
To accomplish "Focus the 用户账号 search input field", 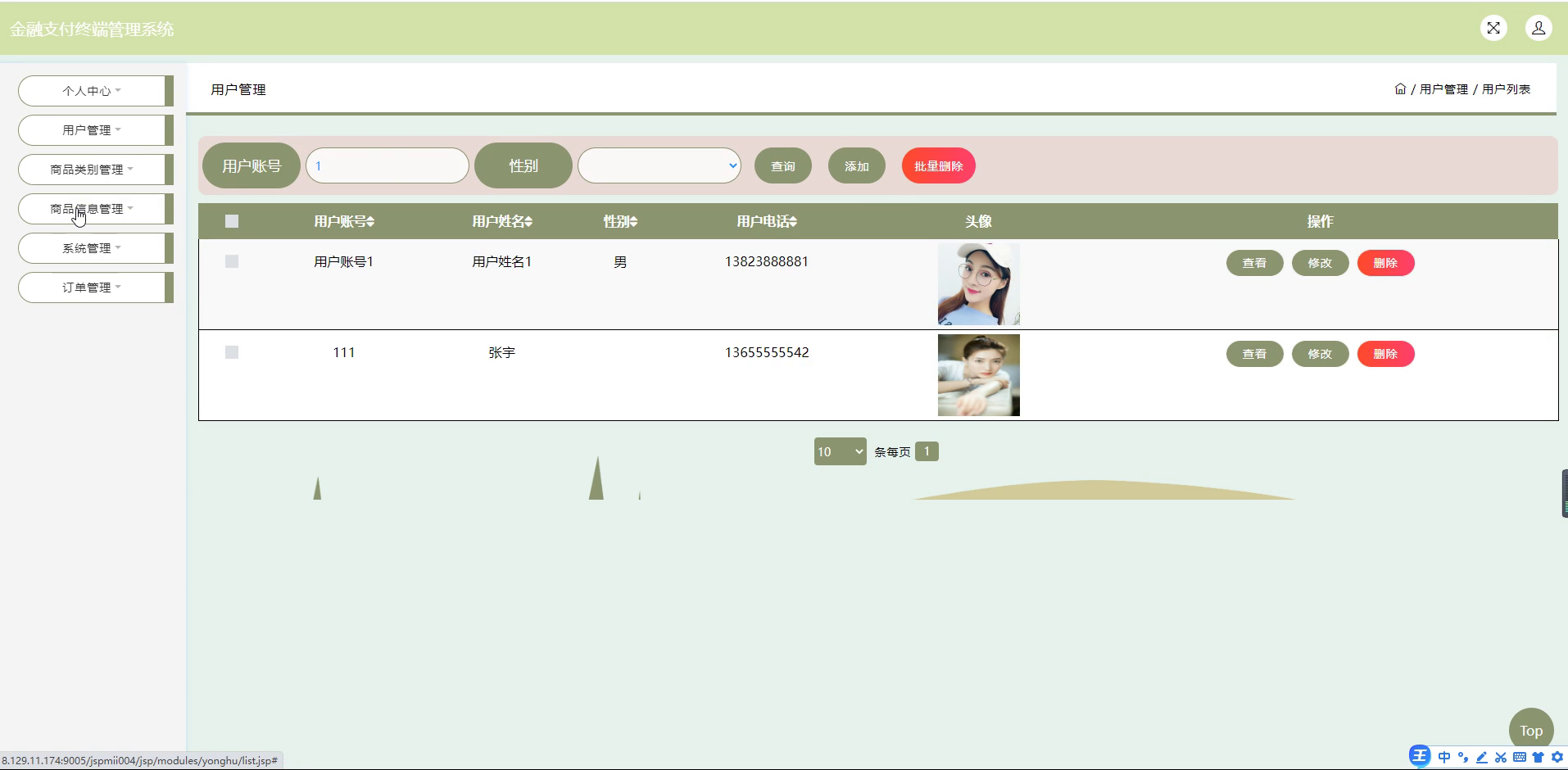I will pos(387,165).
